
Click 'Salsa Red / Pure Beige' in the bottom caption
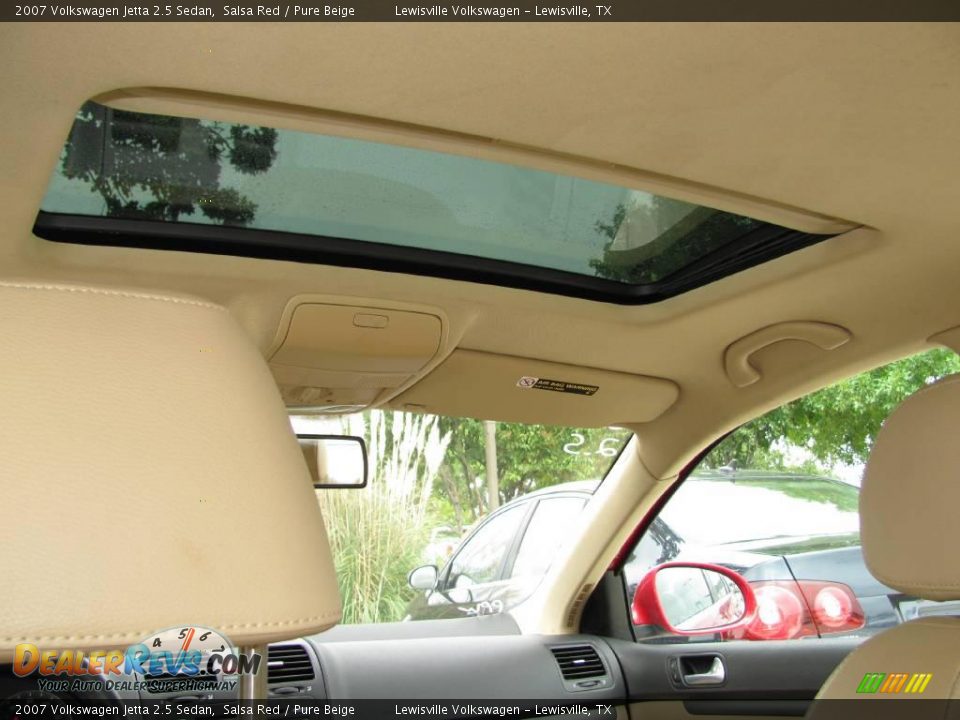(x=288, y=710)
